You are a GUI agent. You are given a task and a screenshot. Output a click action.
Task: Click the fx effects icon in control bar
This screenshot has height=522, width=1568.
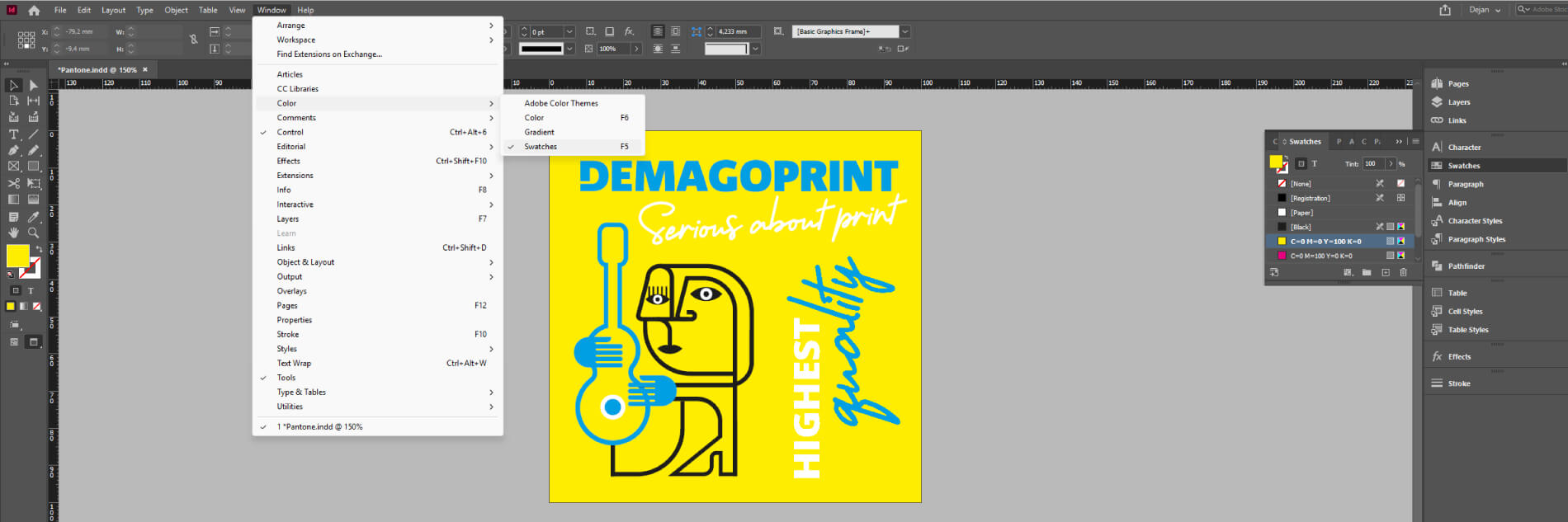629,31
